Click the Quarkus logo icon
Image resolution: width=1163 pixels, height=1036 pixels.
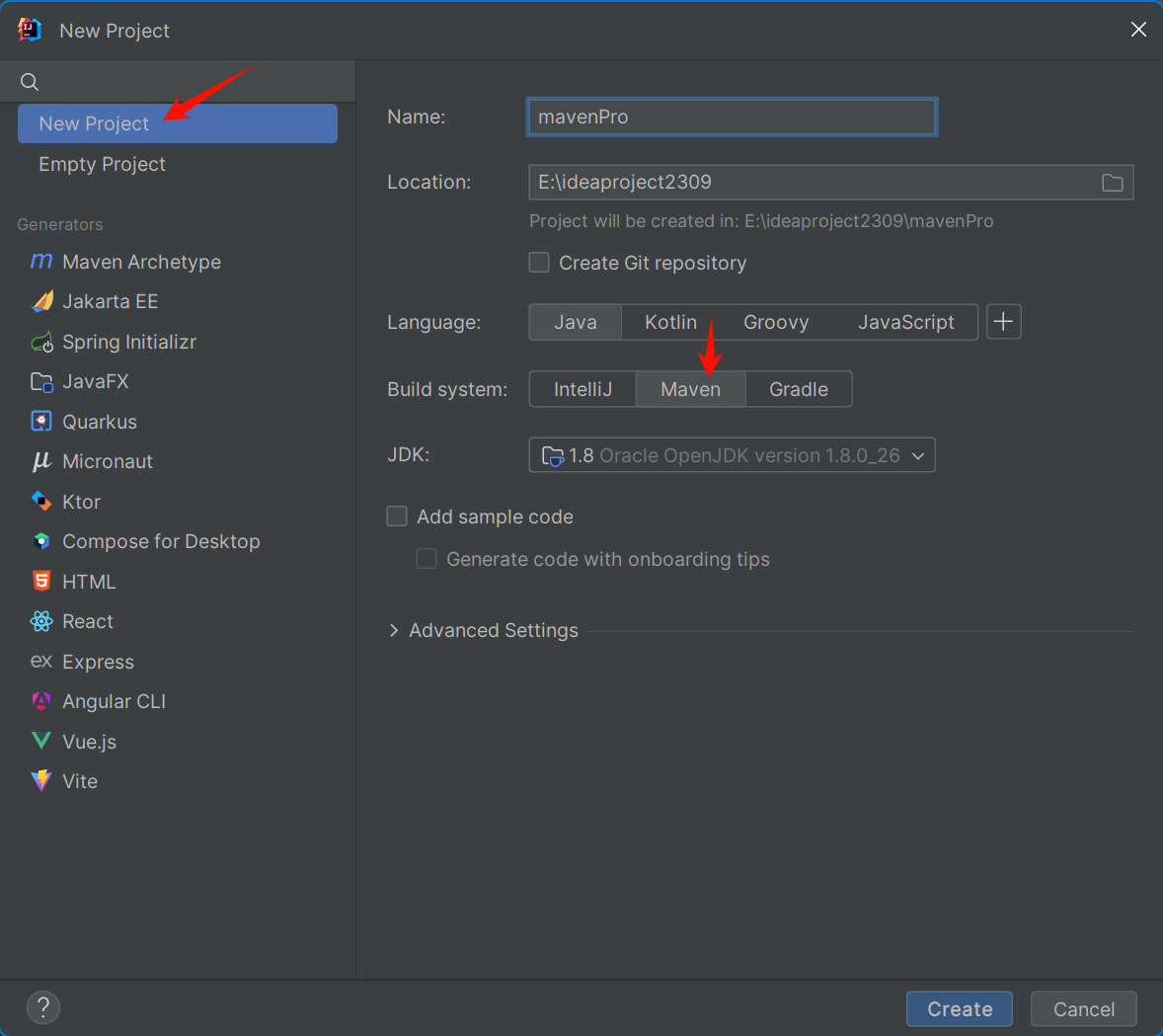(x=41, y=422)
